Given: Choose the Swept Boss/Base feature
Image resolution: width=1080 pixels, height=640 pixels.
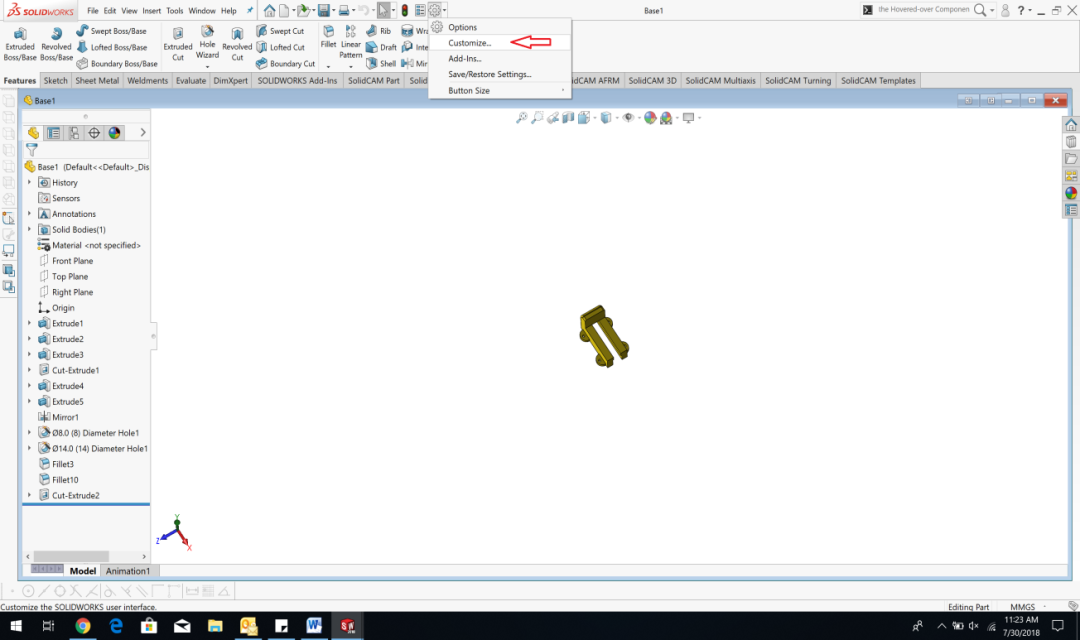Looking at the screenshot, I should (112, 31).
